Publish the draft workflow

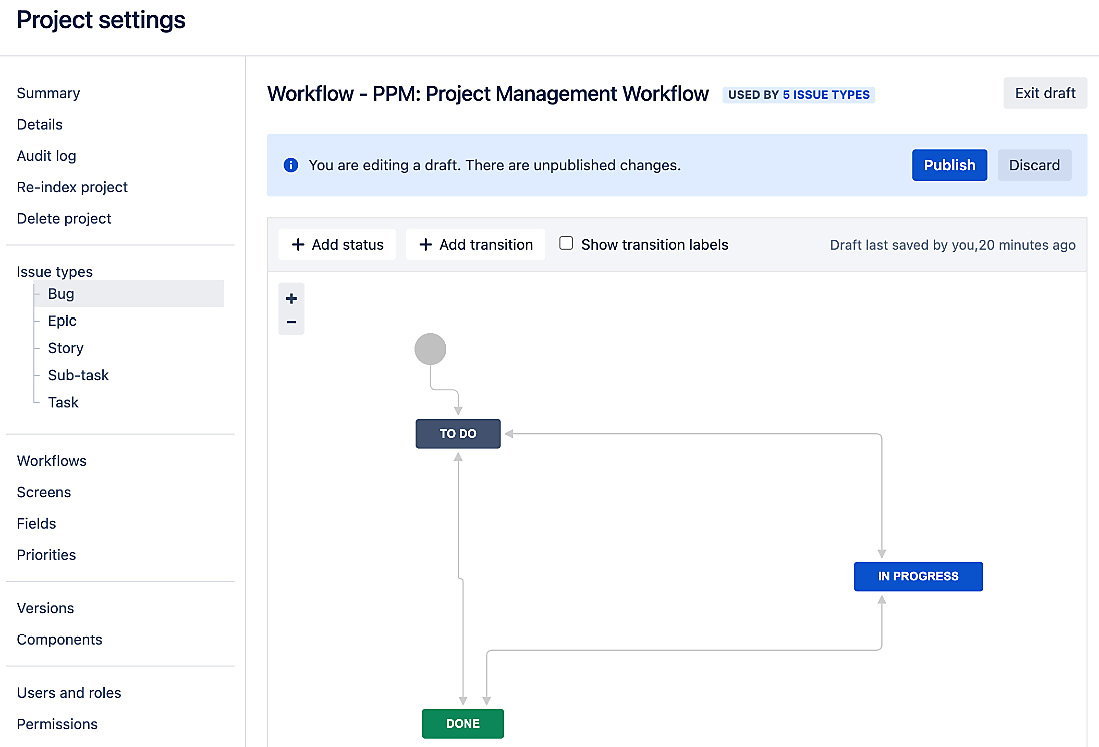point(948,164)
